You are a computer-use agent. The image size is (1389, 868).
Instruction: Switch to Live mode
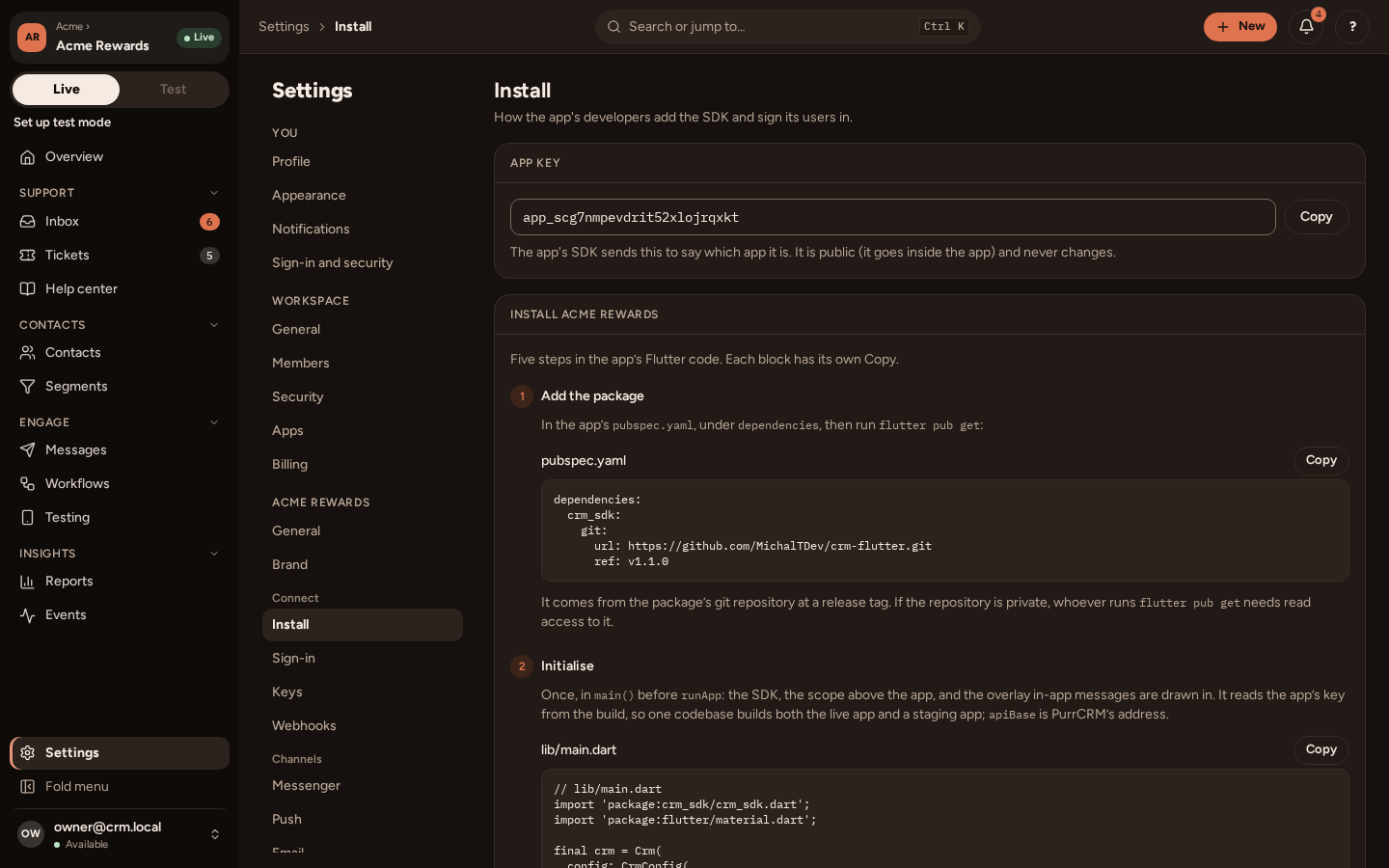[67, 90]
